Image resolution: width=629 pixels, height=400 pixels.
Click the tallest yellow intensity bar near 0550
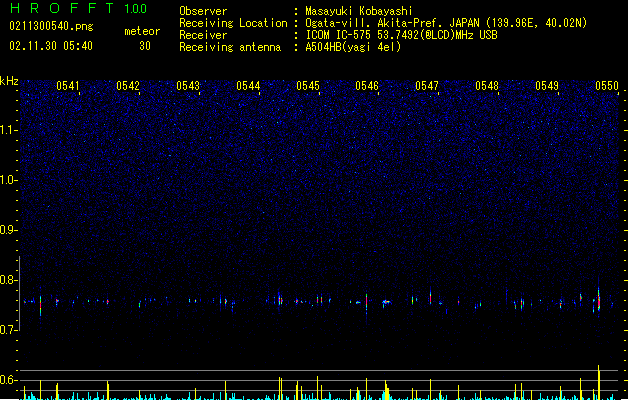pos(599,382)
